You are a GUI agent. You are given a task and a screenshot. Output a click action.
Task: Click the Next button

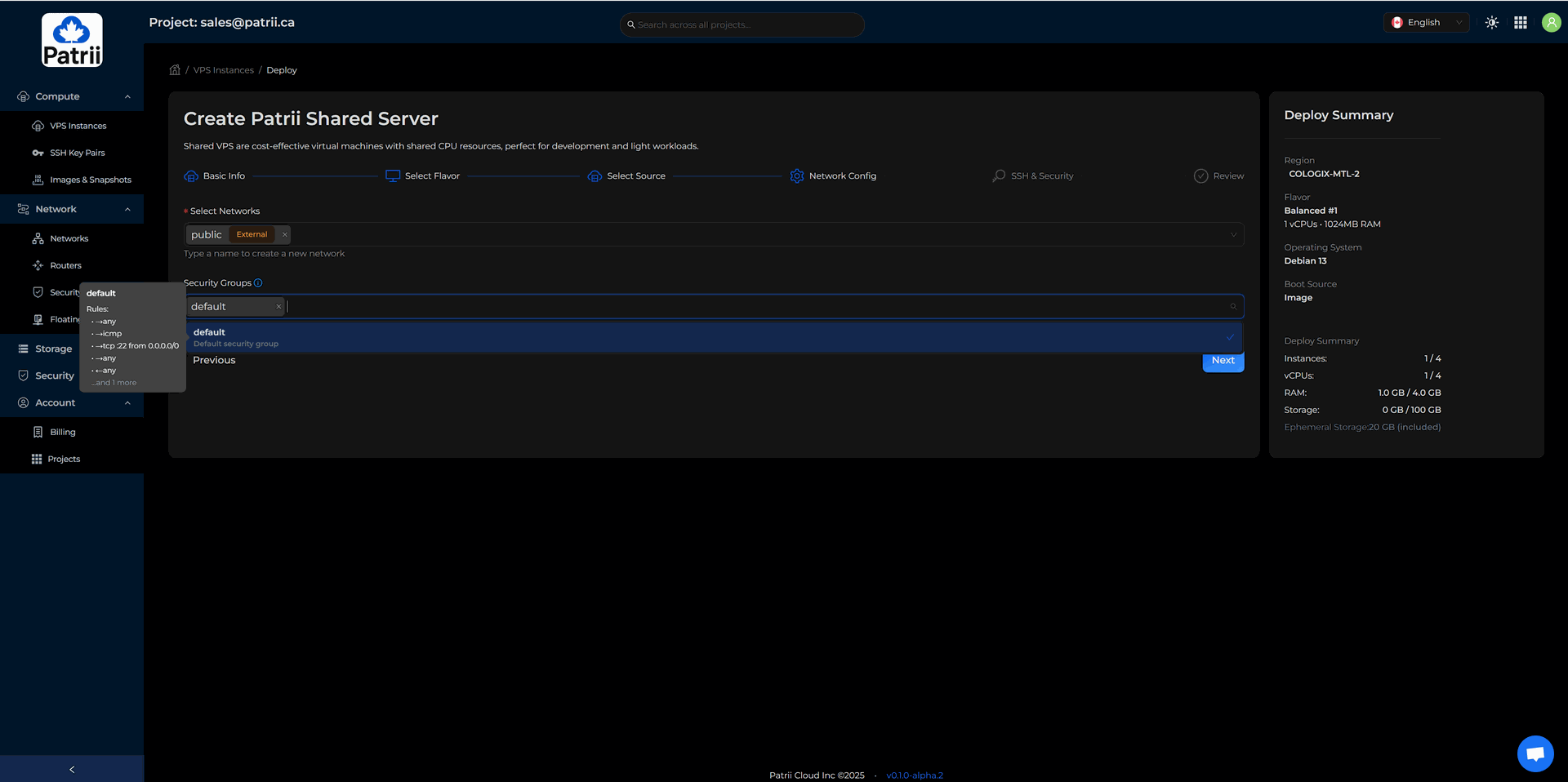[1223, 361]
